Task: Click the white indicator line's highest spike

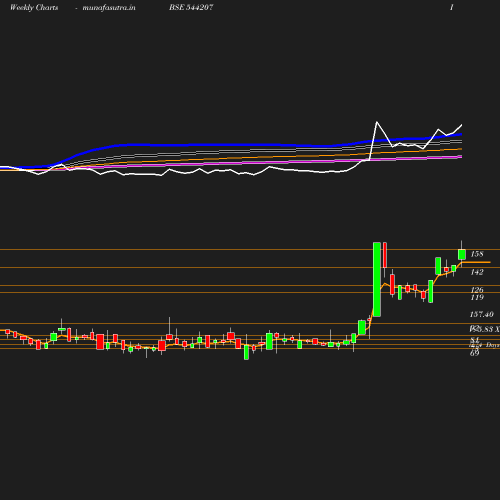Action: click(377, 122)
